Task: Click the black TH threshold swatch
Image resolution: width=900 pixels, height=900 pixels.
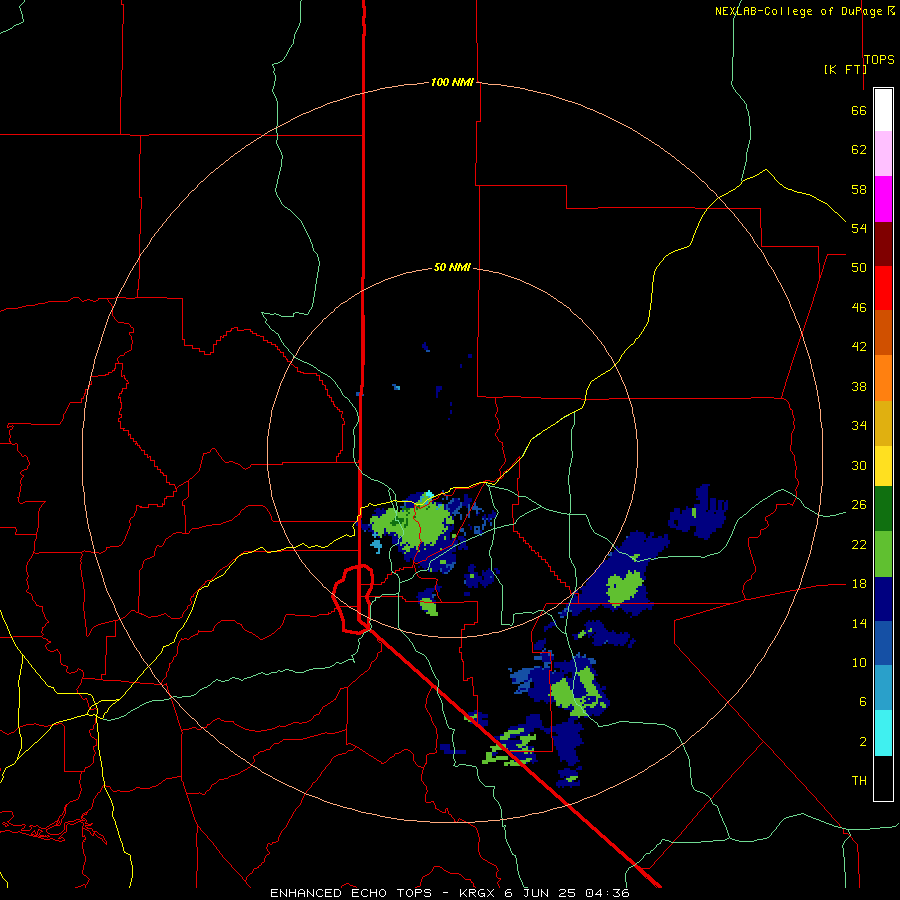Action: [883, 778]
